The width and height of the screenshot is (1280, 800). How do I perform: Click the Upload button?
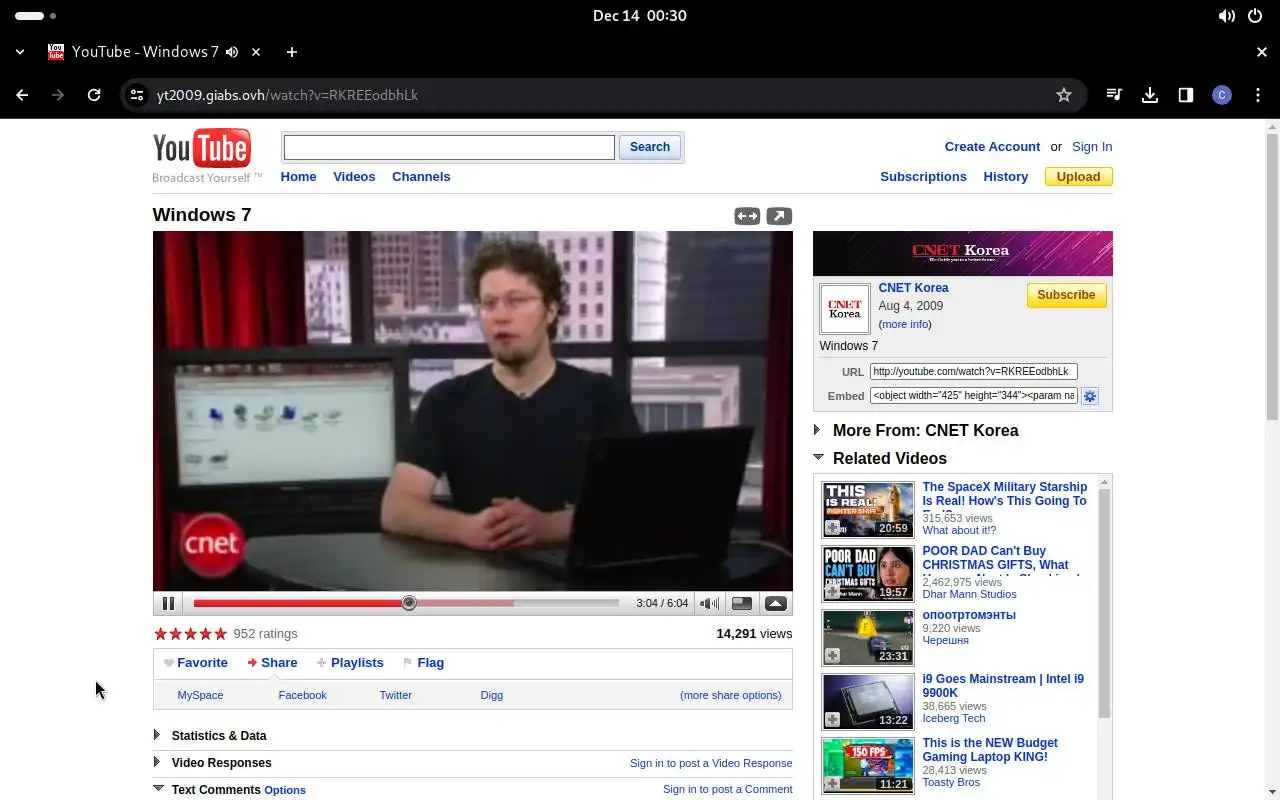coord(1078,177)
